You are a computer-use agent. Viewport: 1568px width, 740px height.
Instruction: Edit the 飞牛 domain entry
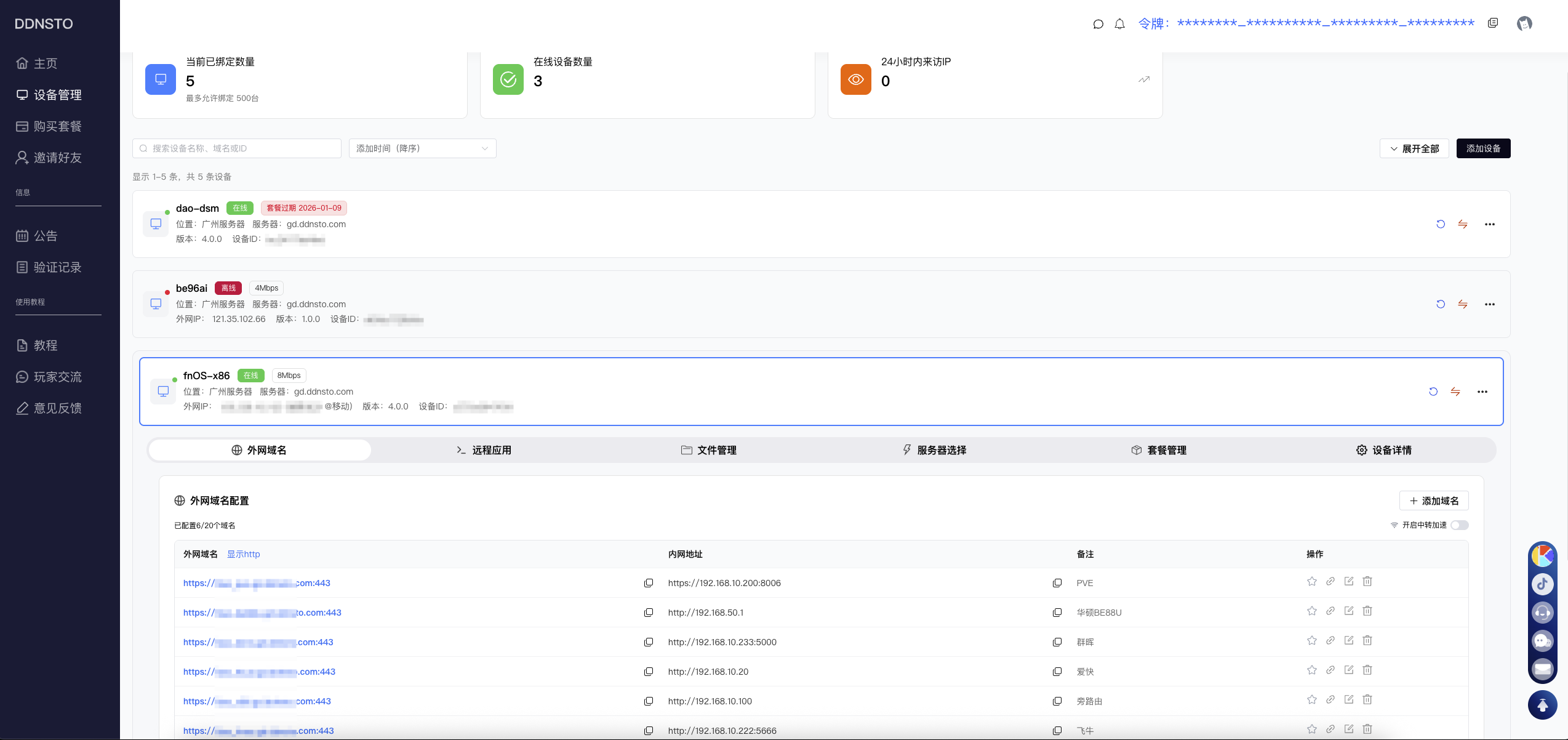tap(1349, 729)
